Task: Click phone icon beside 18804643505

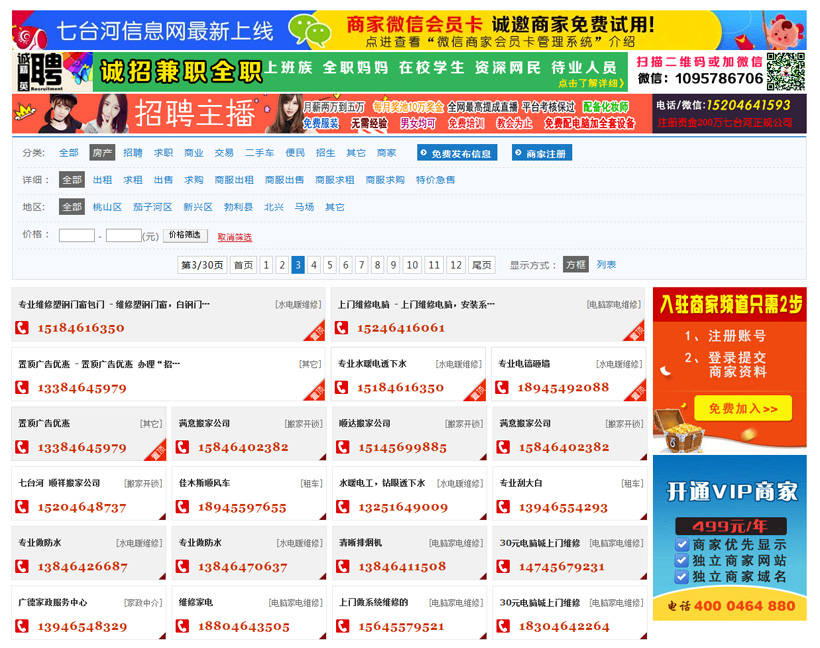Action: click(183, 627)
